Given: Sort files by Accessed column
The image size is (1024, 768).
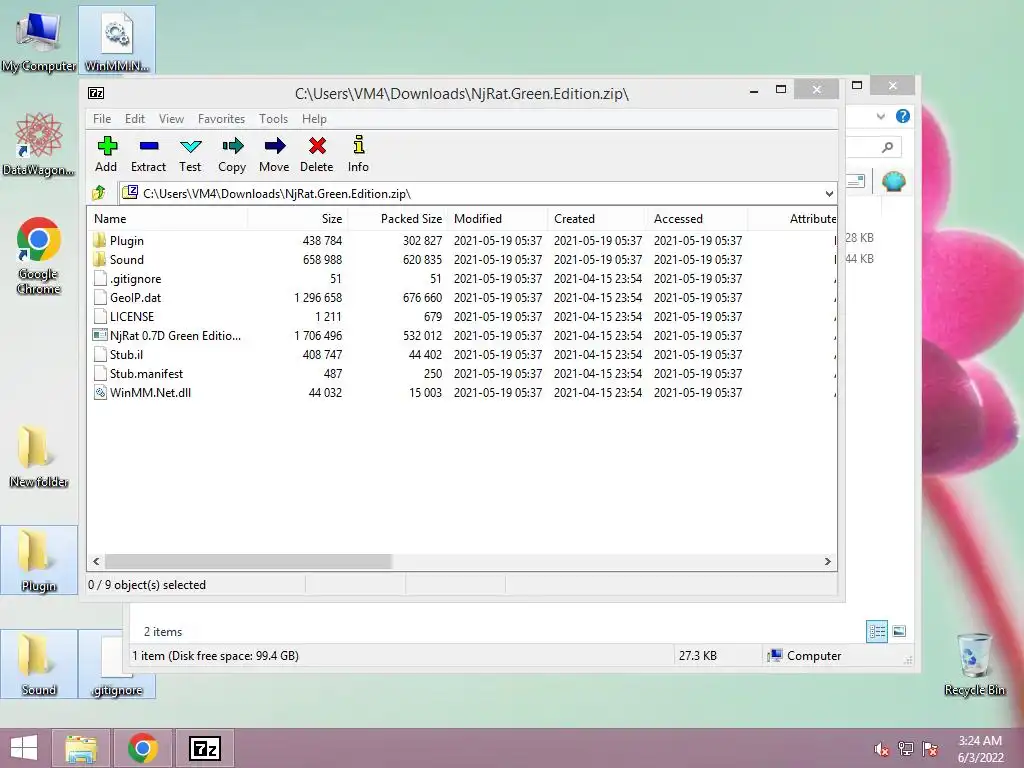Looking at the screenshot, I should click(x=697, y=219).
